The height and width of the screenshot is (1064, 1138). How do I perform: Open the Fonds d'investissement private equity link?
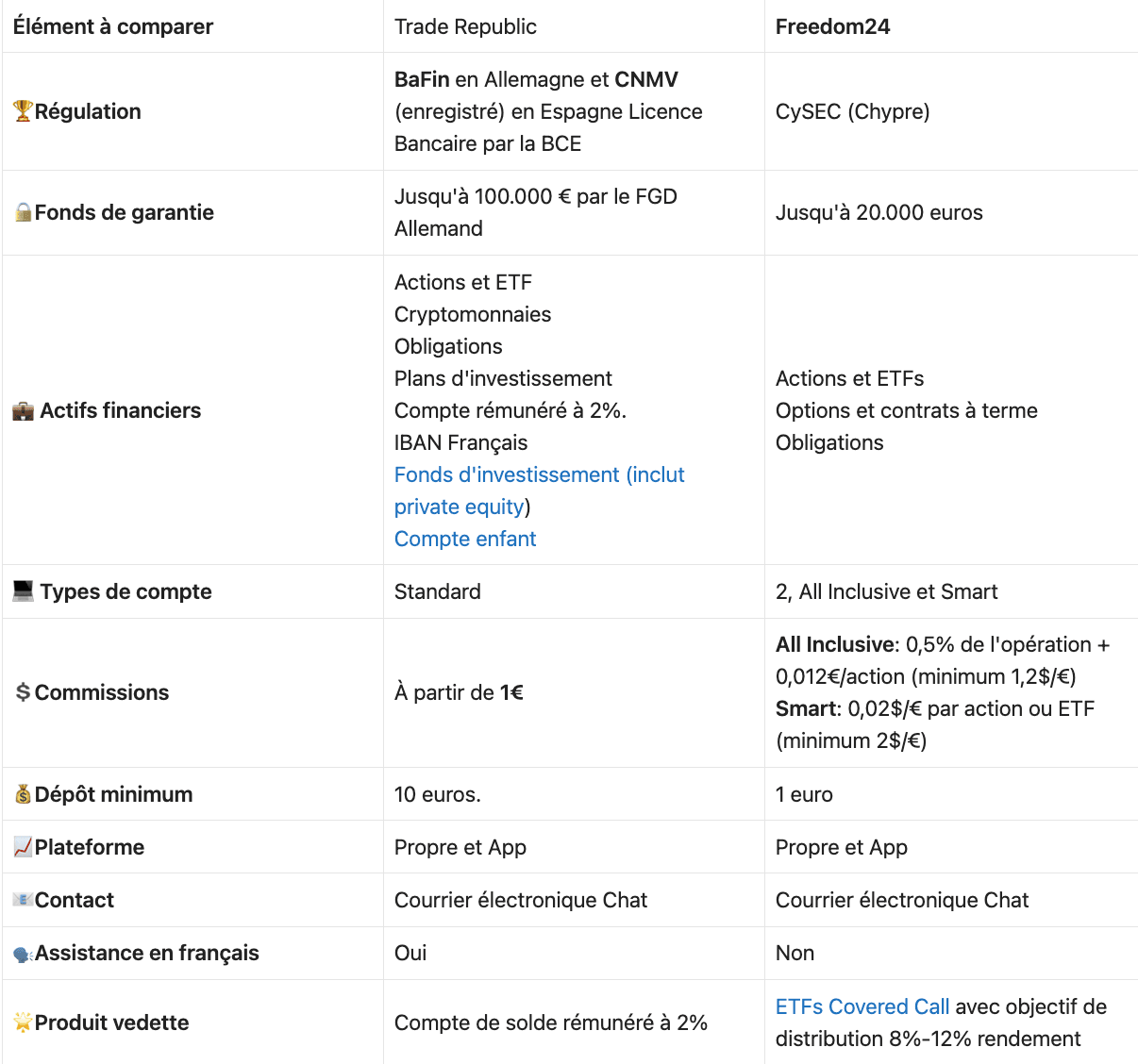tap(539, 475)
